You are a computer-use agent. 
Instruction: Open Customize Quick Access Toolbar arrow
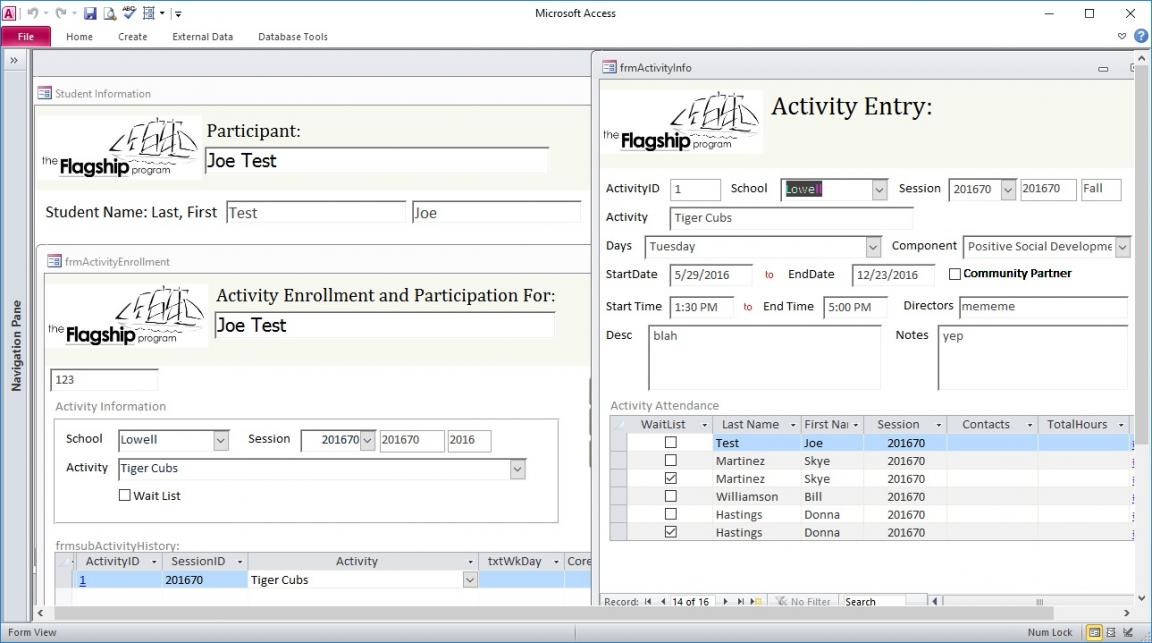(x=178, y=14)
